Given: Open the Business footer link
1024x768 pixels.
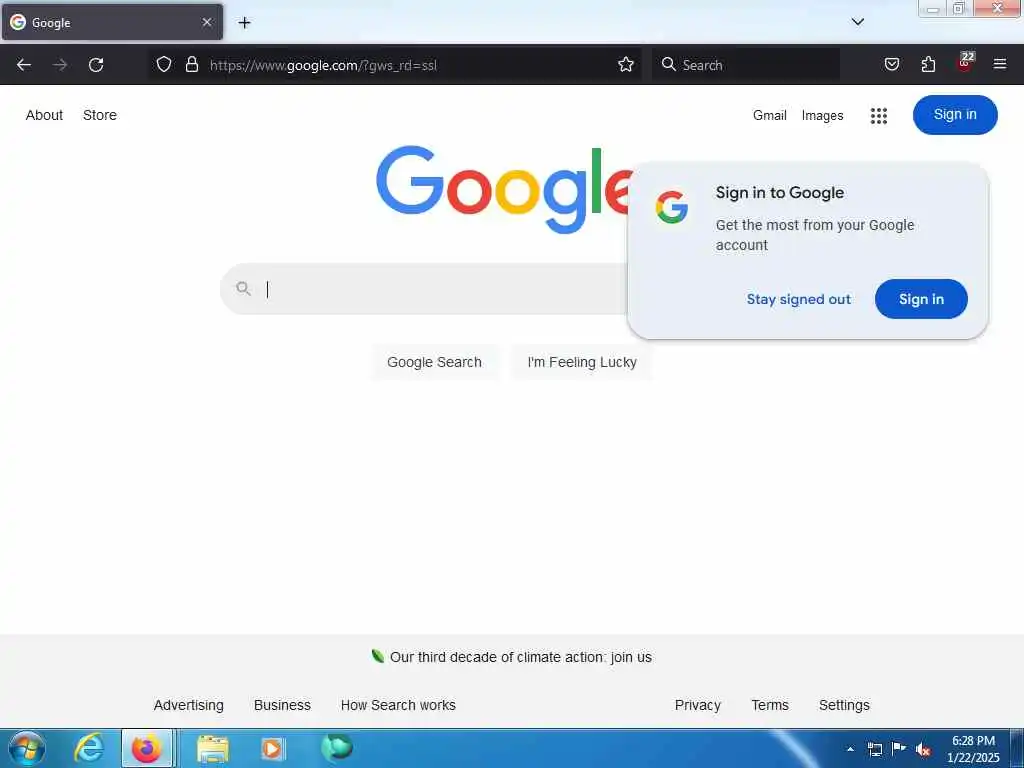Looking at the screenshot, I should [282, 705].
